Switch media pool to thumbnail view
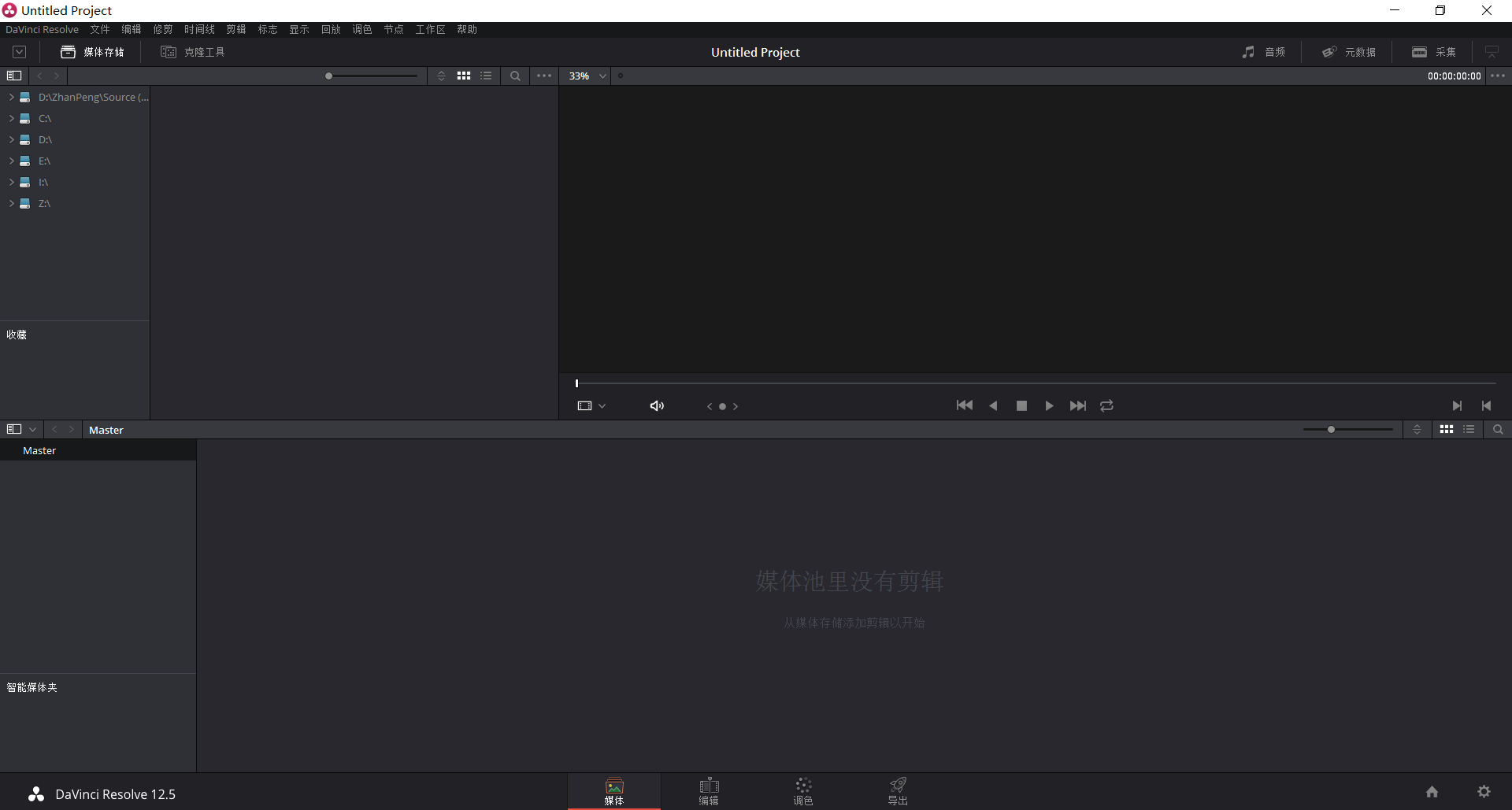Image resolution: width=1512 pixels, height=810 pixels. (1446, 430)
